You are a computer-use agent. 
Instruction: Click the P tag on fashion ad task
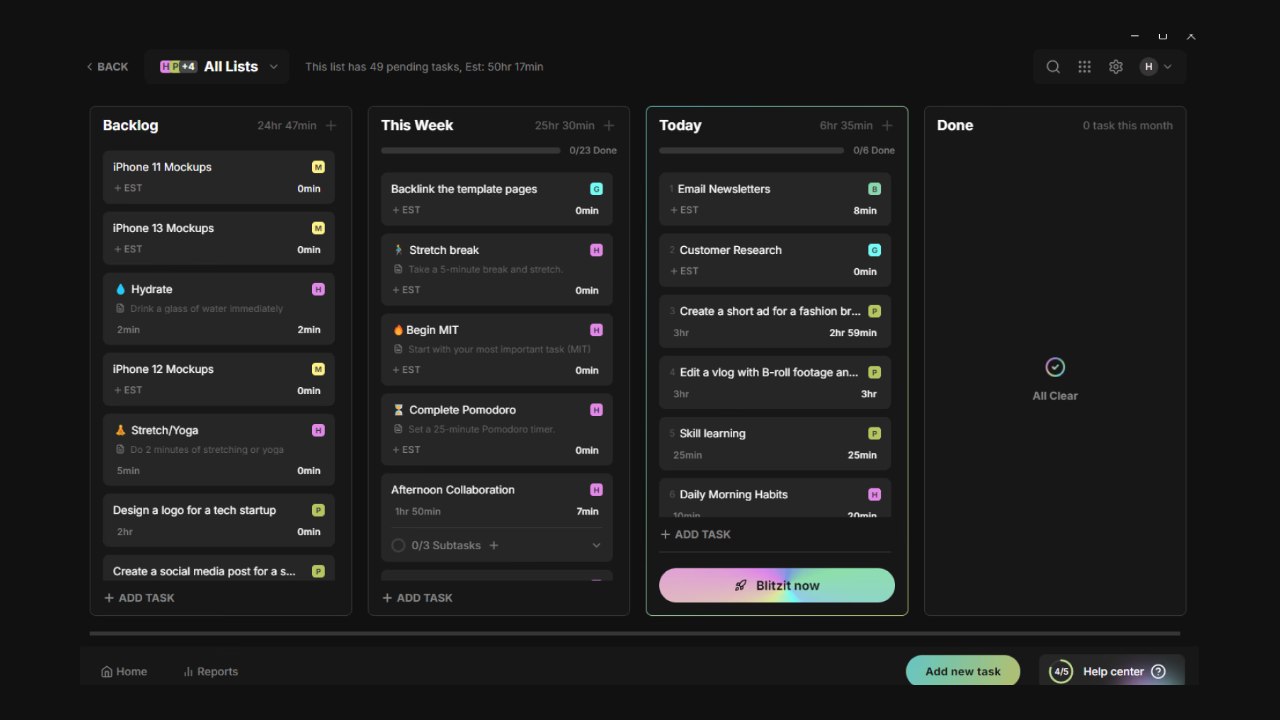pyautogui.click(x=874, y=311)
